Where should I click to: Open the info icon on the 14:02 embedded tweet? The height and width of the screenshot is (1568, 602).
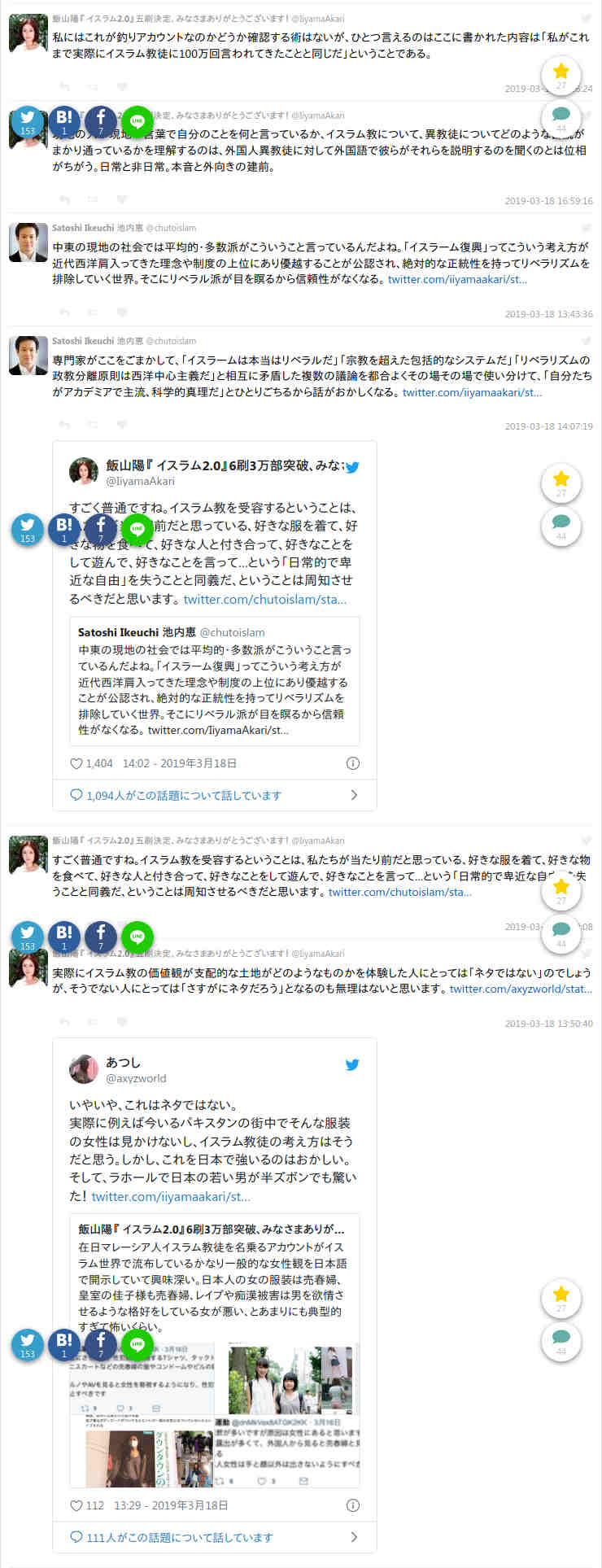pyautogui.click(x=353, y=763)
